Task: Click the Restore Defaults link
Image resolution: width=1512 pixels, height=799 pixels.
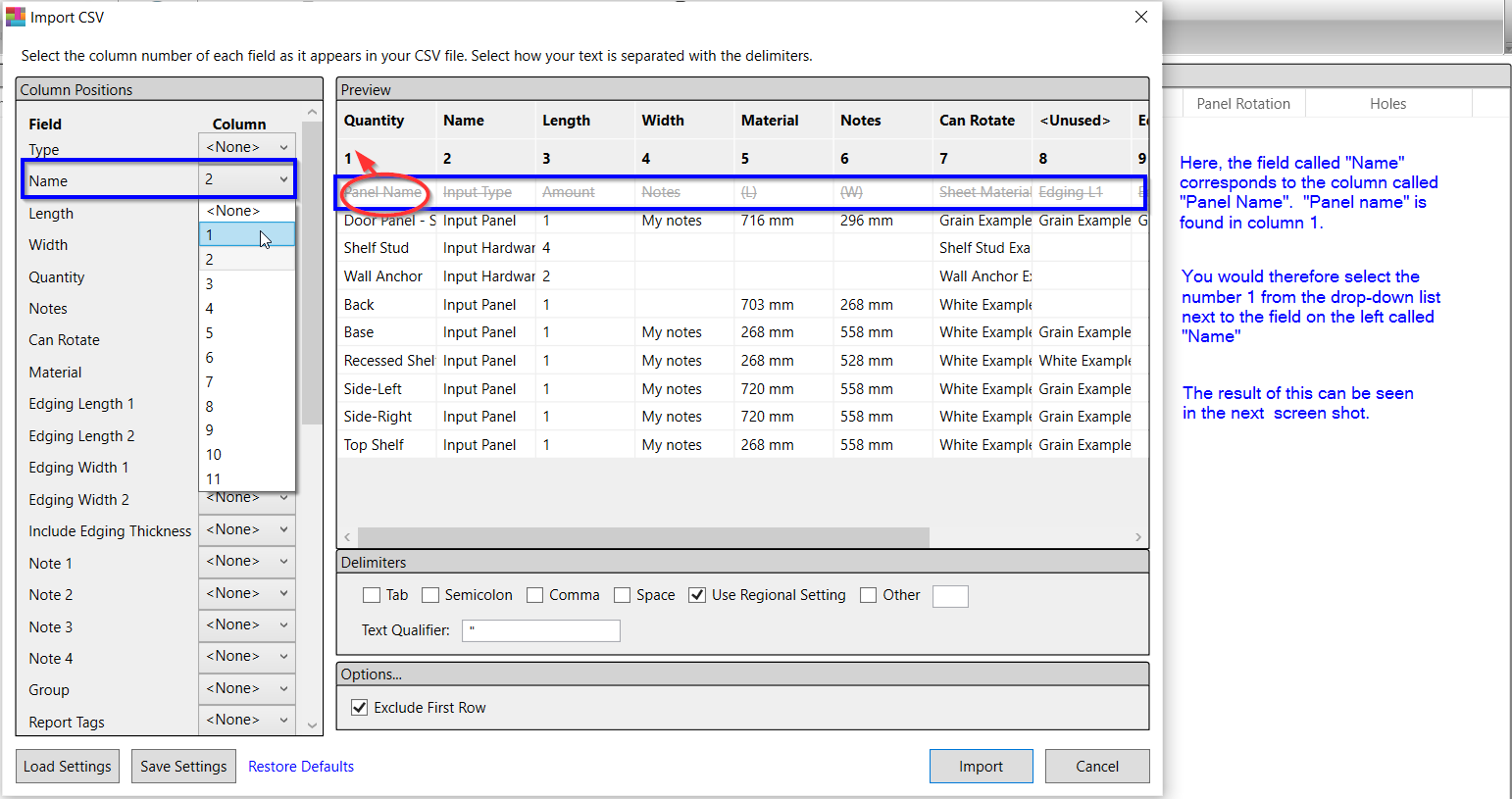Action: coord(301,767)
